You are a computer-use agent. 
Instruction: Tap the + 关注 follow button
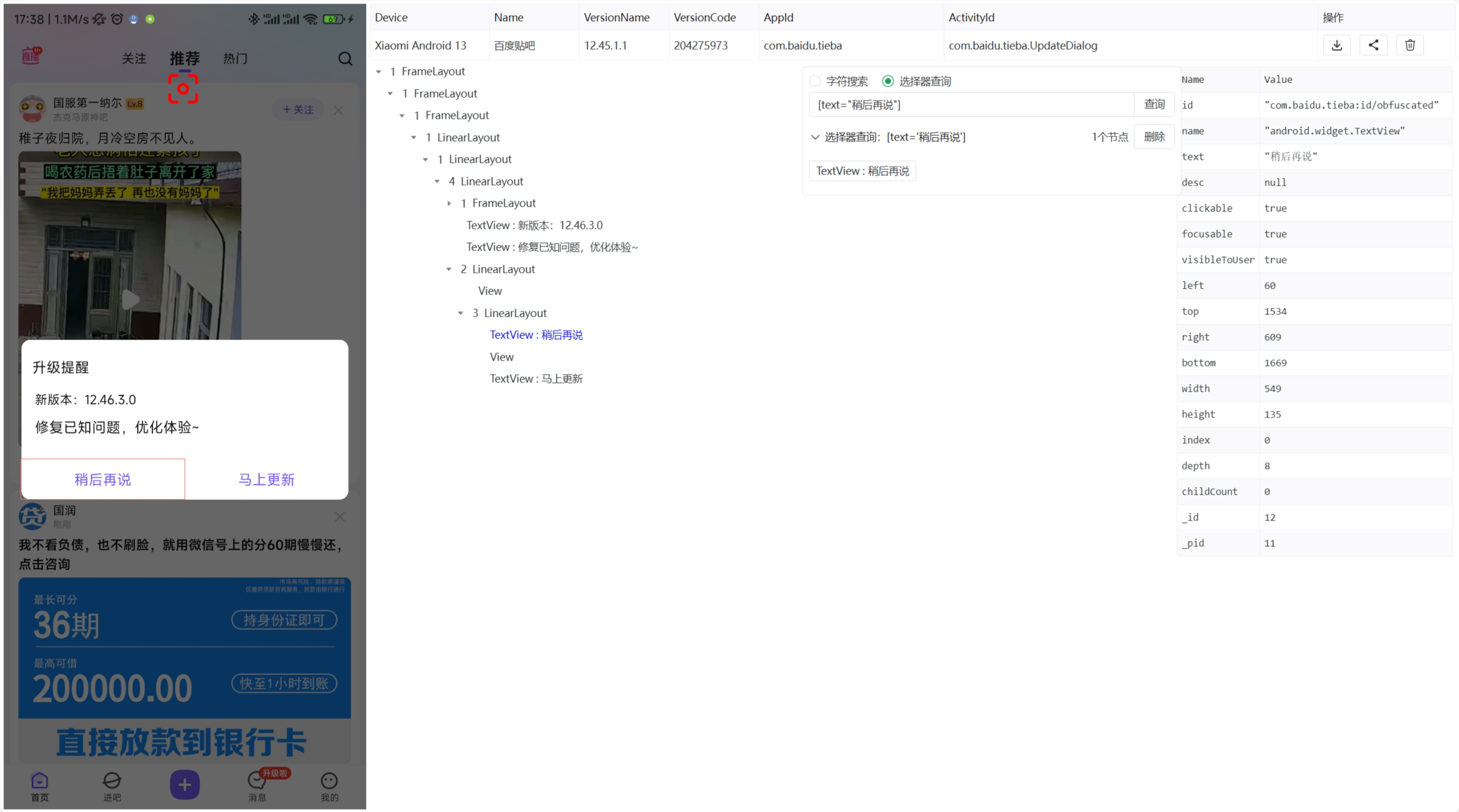point(298,109)
